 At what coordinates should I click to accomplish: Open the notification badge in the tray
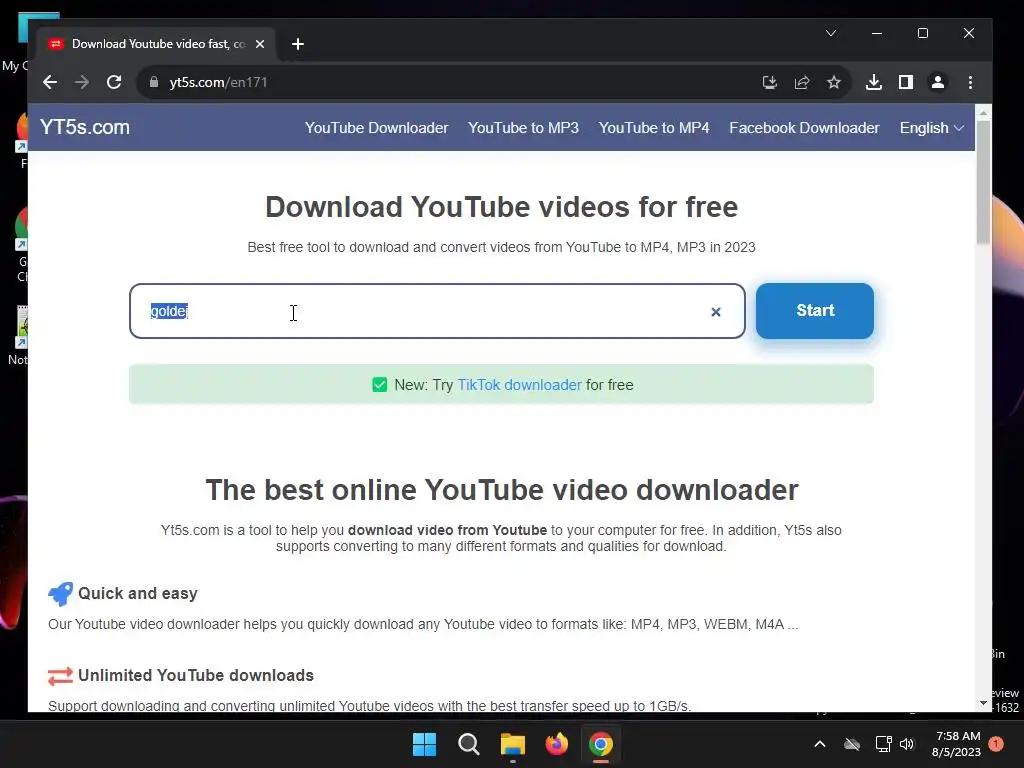(996, 744)
